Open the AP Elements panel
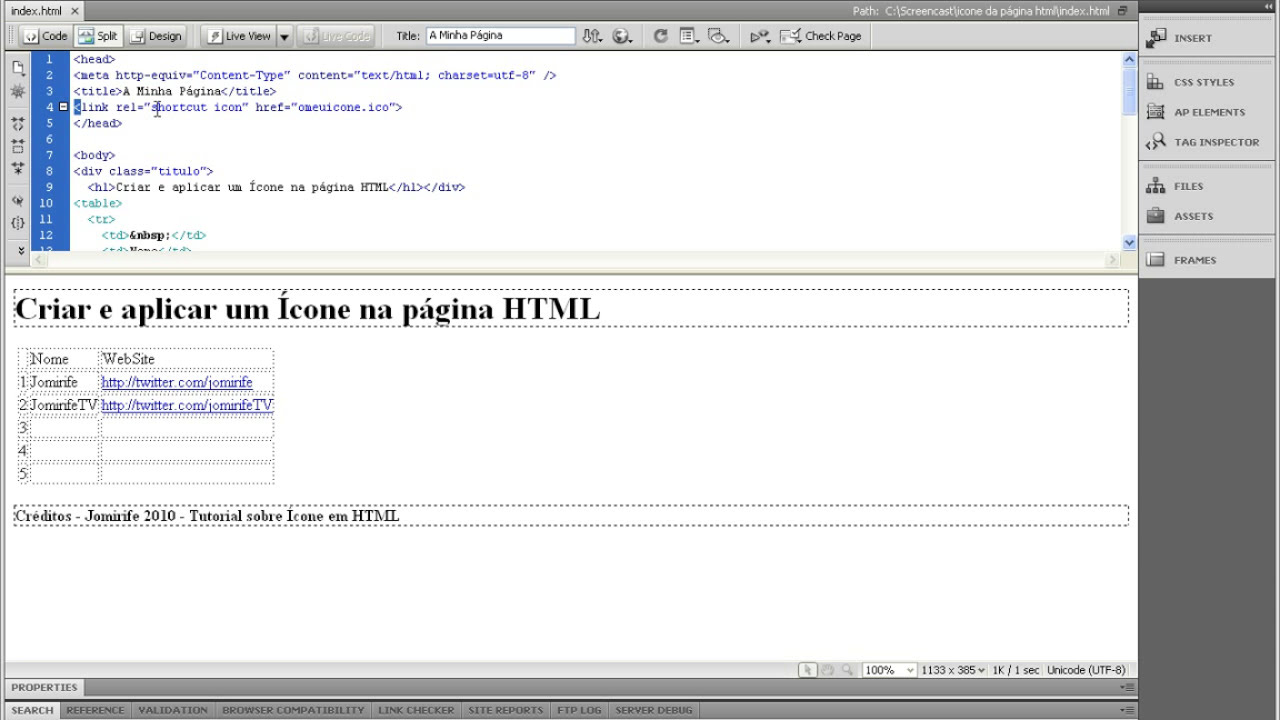Viewport: 1280px width, 720px height. (1208, 112)
